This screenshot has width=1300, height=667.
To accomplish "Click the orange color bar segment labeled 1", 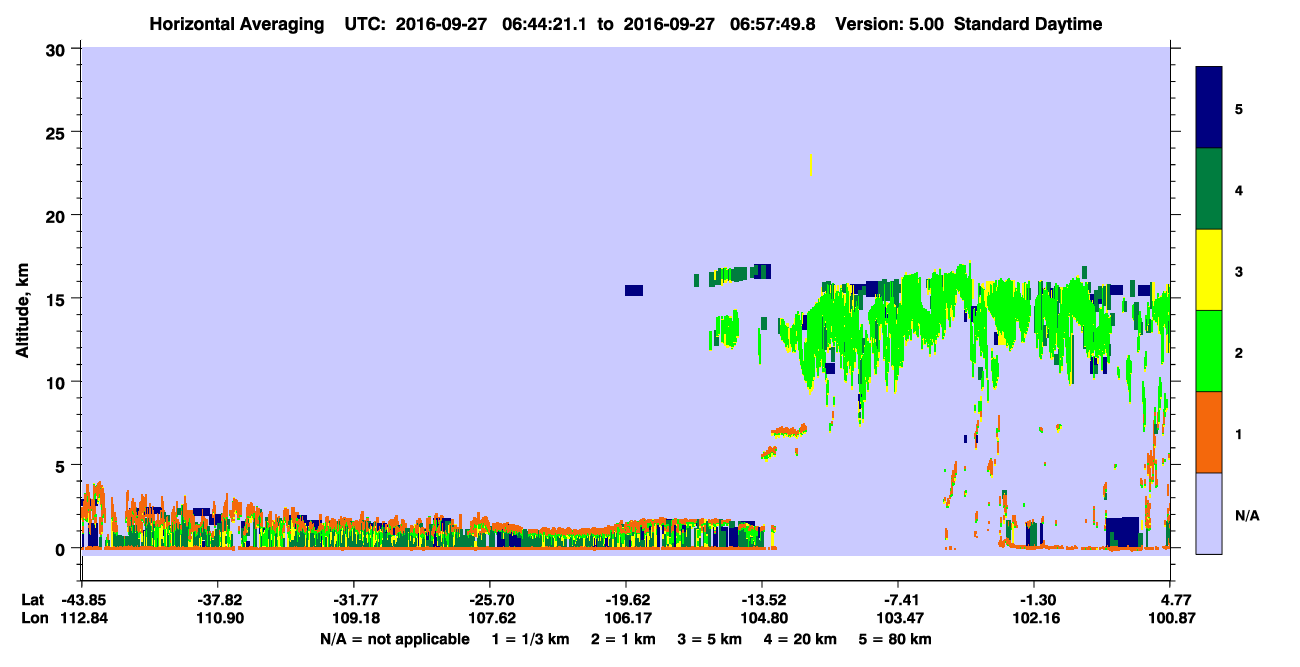I will (x=1209, y=432).
